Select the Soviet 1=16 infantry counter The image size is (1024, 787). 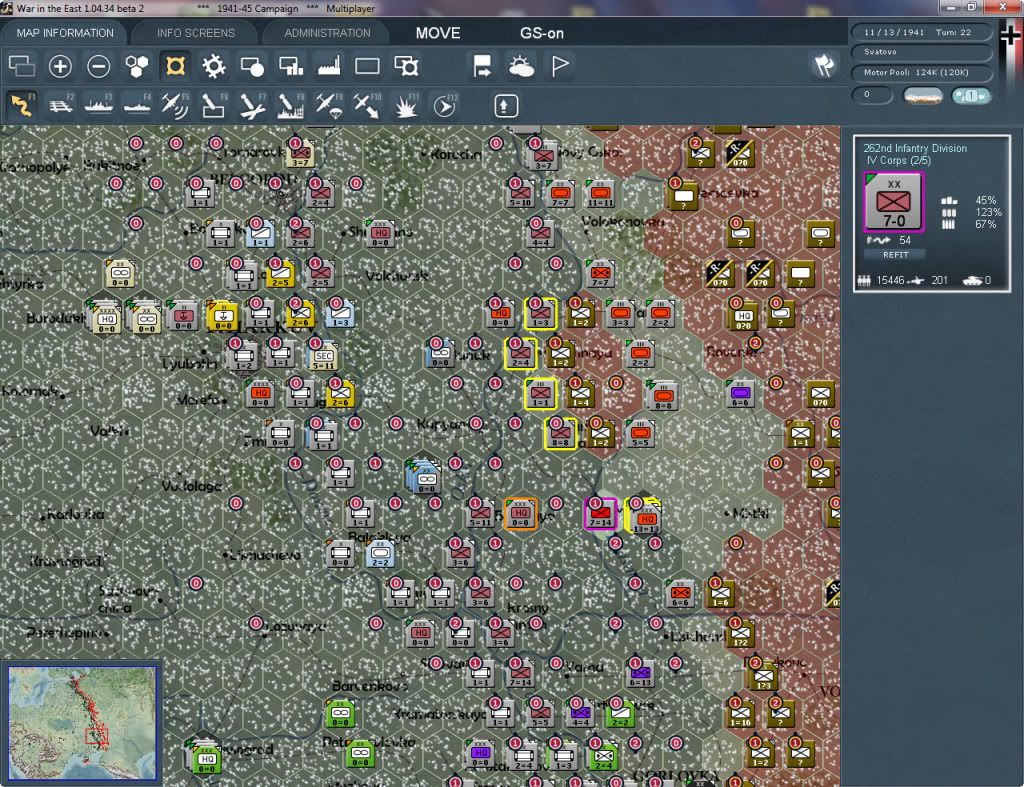coord(741,715)
